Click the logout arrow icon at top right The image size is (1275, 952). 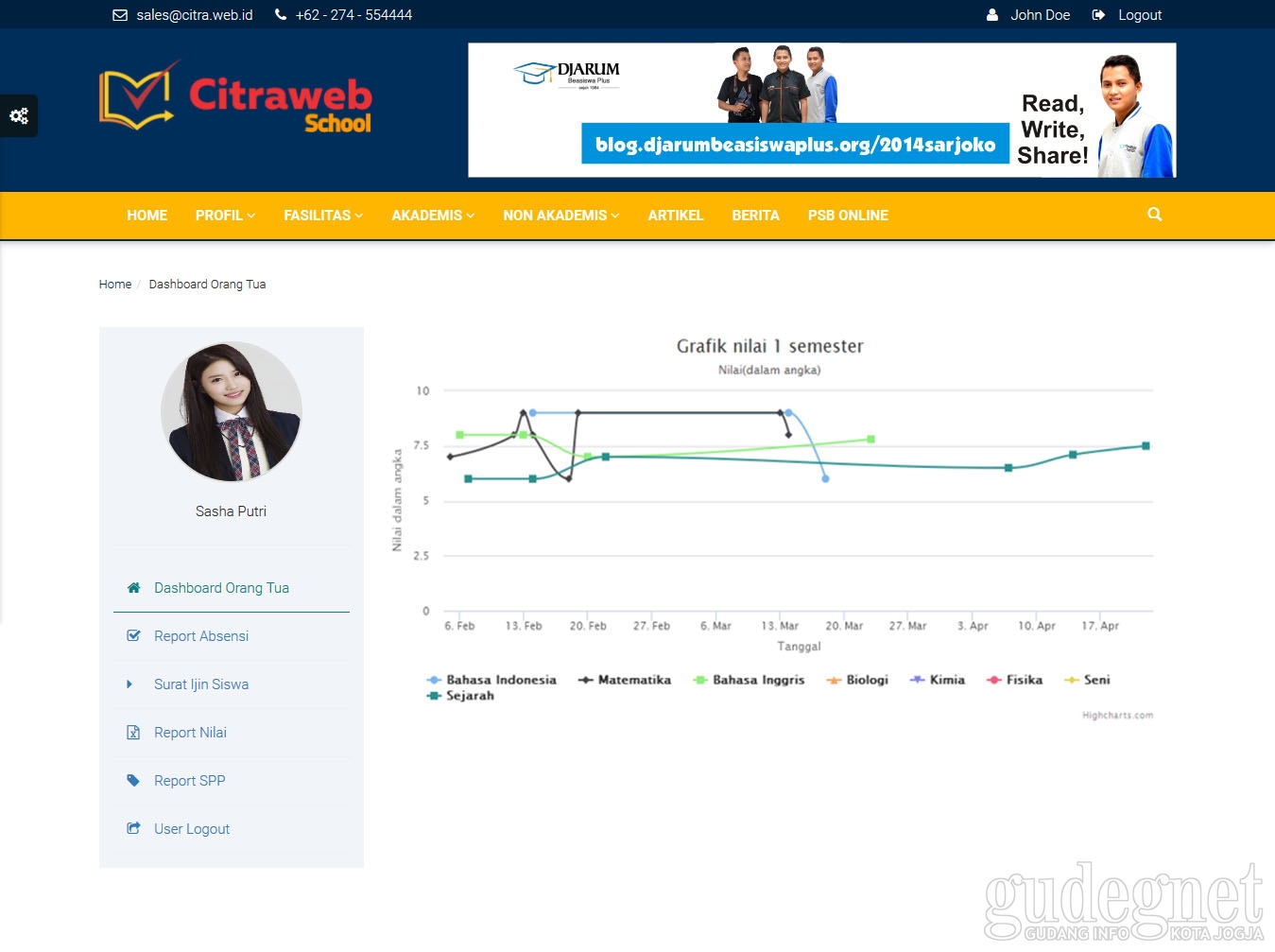click(x=1098, y=14)
